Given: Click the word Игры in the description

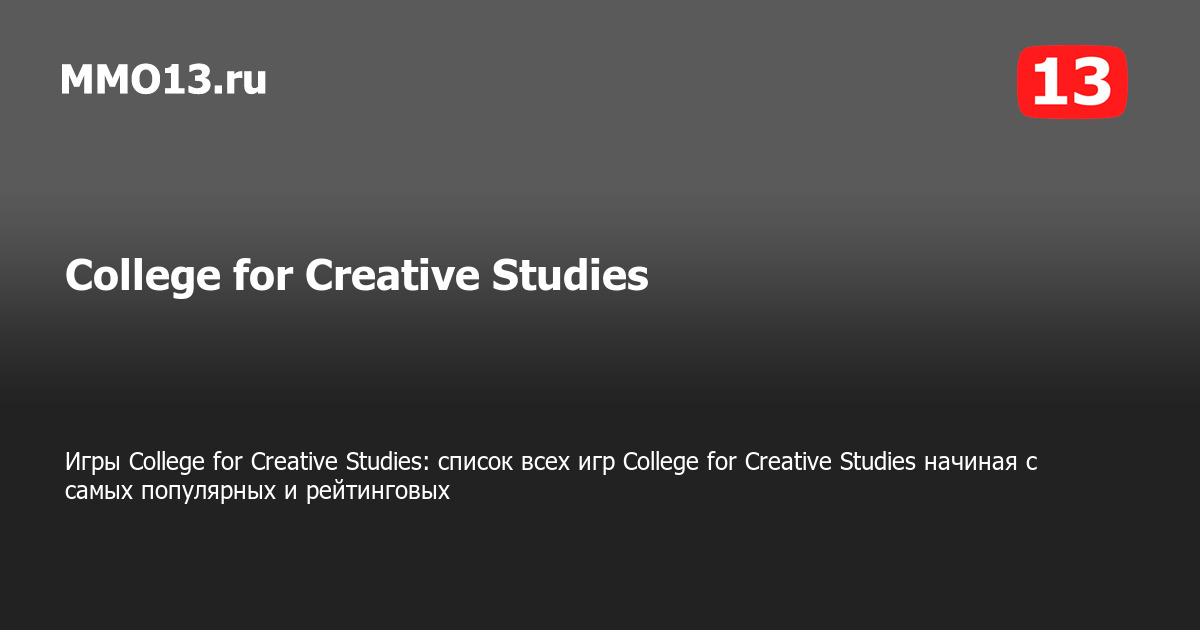Looking at the screenshot, I should pos(94,462).
